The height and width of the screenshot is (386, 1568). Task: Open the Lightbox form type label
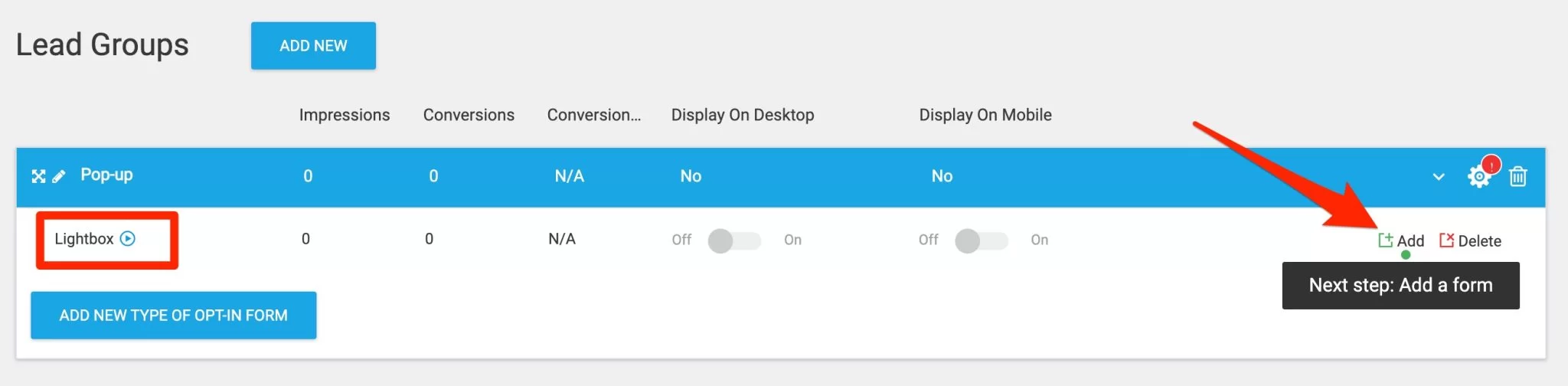point(84,239)
